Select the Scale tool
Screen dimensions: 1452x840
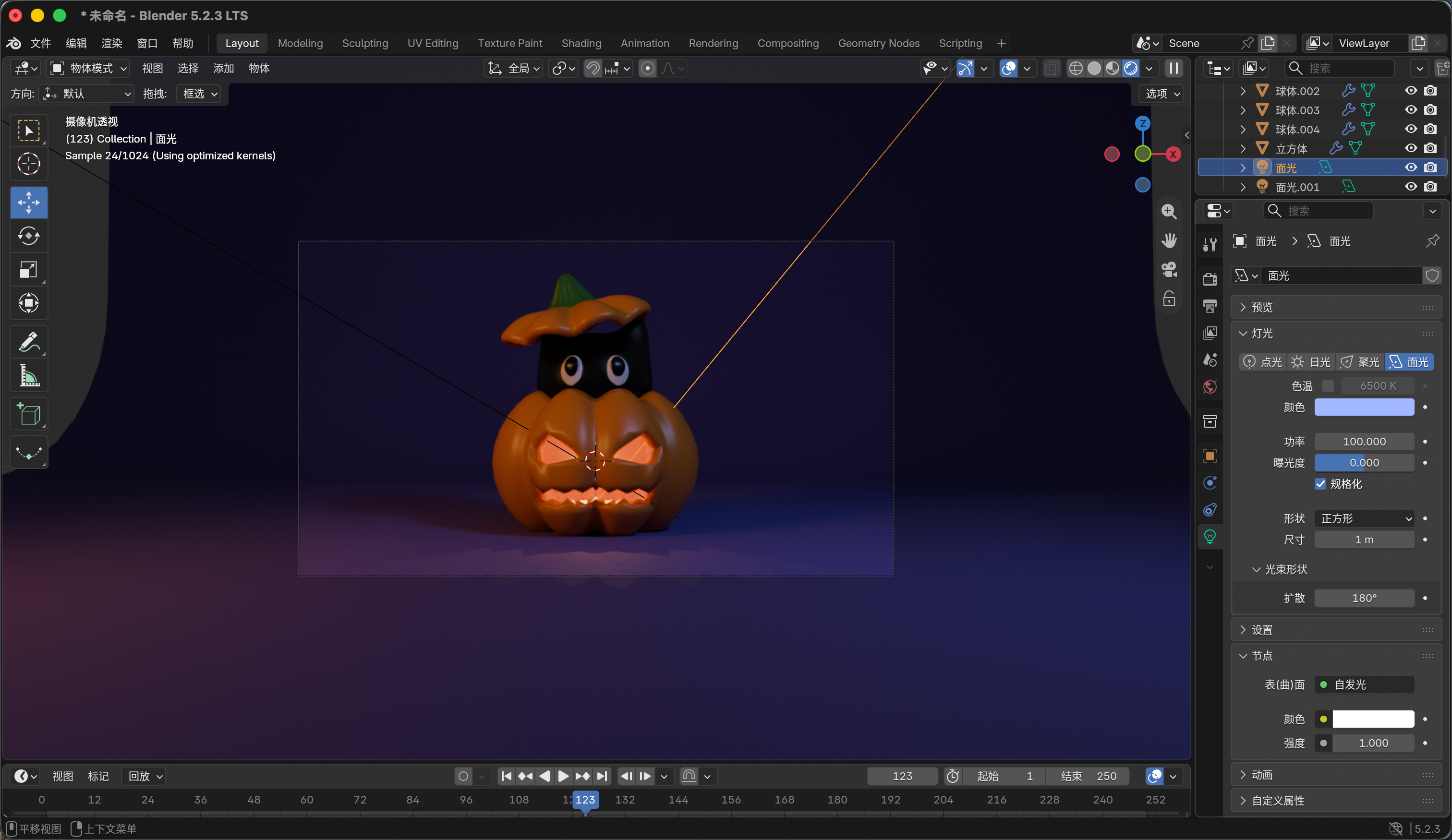point(28,270)
